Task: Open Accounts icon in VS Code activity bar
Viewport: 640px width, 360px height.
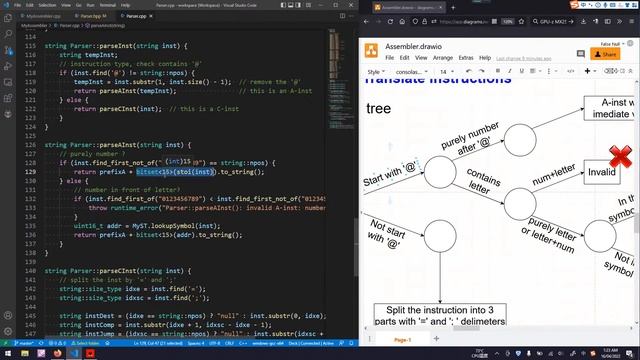Action: [8, 315]
